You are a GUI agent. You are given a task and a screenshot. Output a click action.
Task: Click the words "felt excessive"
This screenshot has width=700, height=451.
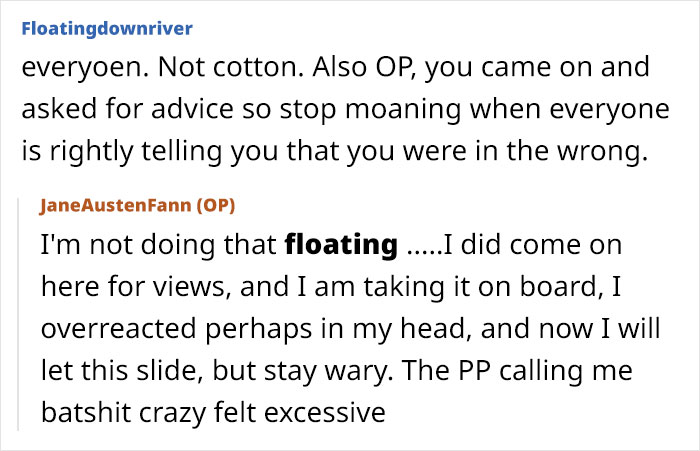click(300, 412)
